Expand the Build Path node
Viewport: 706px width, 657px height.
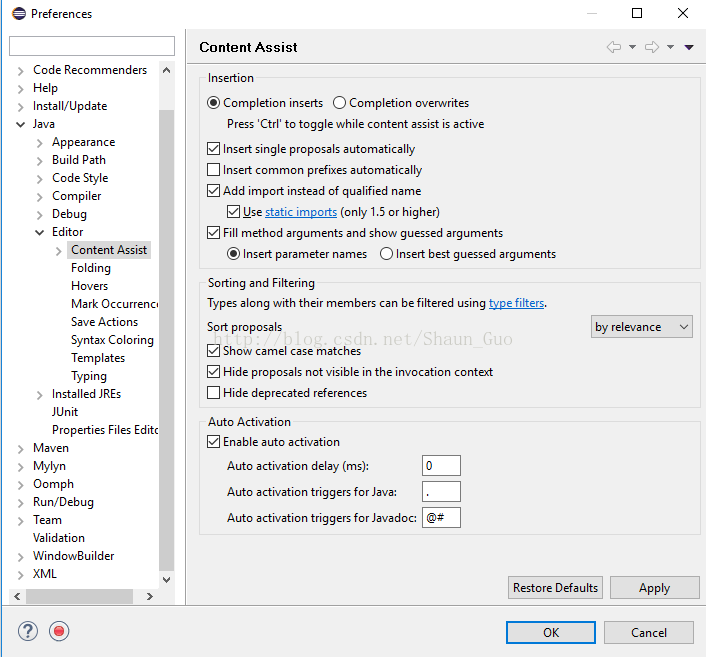pyautogui.click(x=40, y=161)
